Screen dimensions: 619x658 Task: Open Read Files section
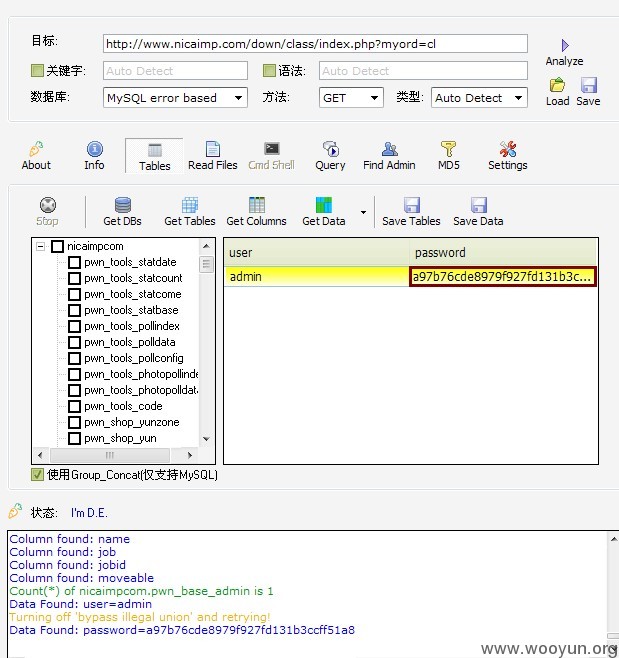click(x=212, y=156)
